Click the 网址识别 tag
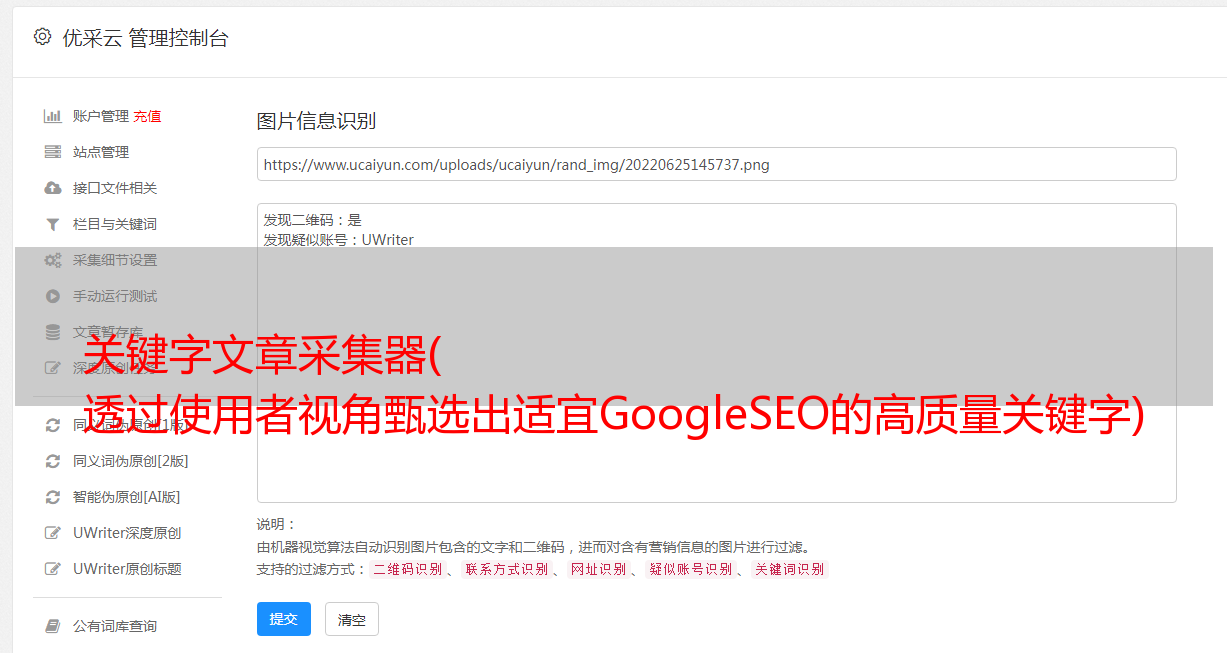 pos(598,569)
